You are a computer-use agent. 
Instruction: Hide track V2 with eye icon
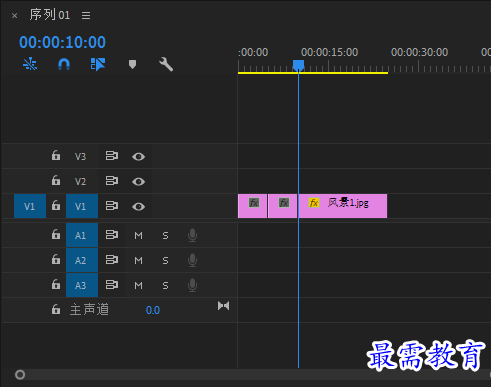click(x=138, y=181)
